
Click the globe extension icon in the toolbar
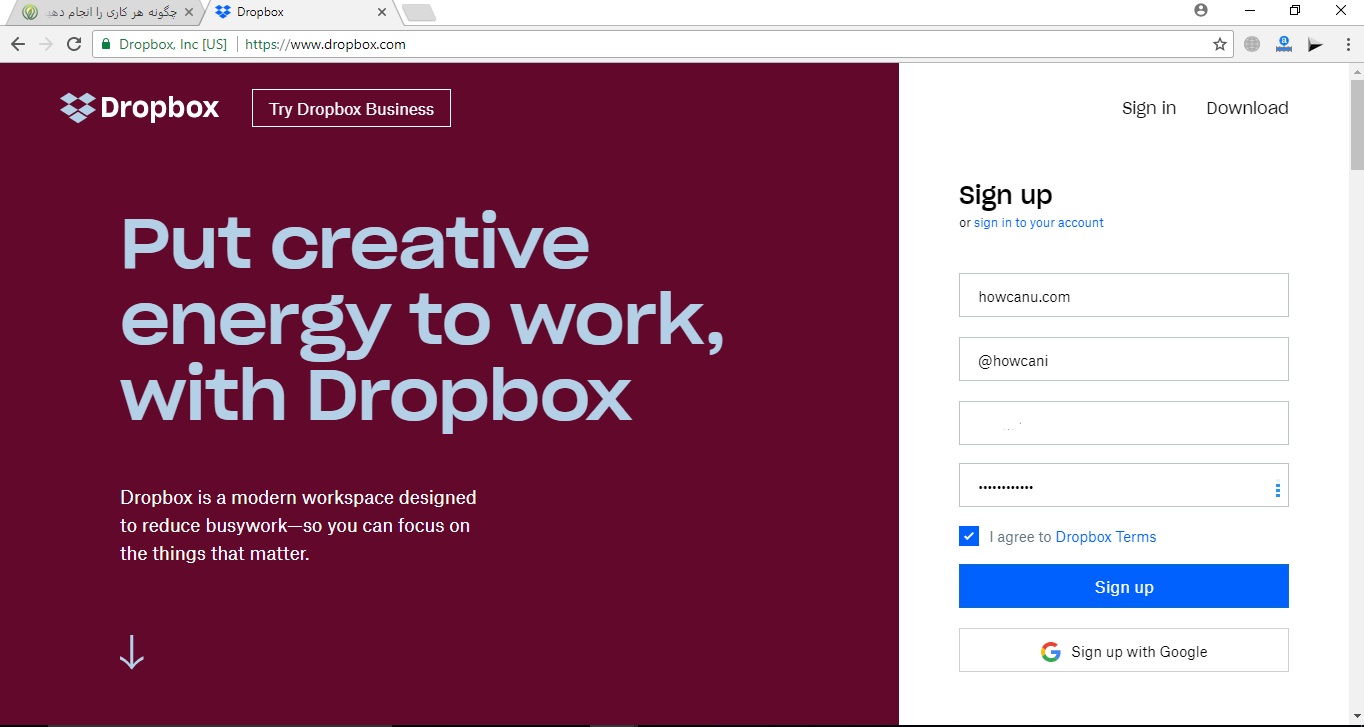1252,44
